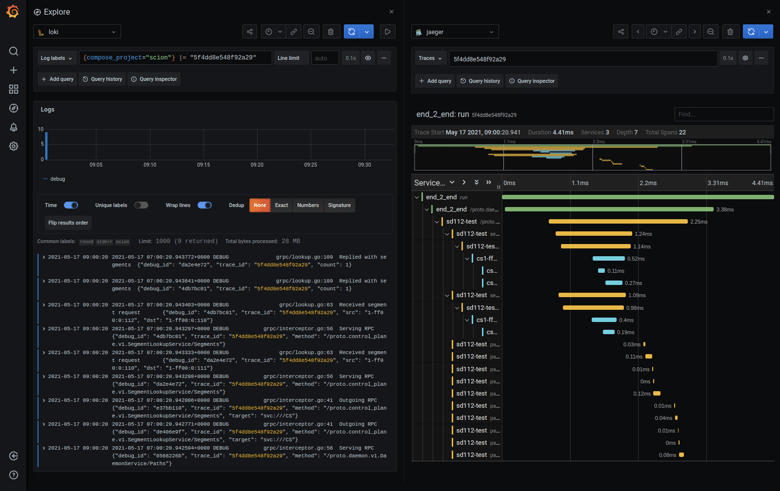The height and width of the screenshot is (491, 780).
Task: Collapse all spans with double chevron right
Action: pos(488,183)
